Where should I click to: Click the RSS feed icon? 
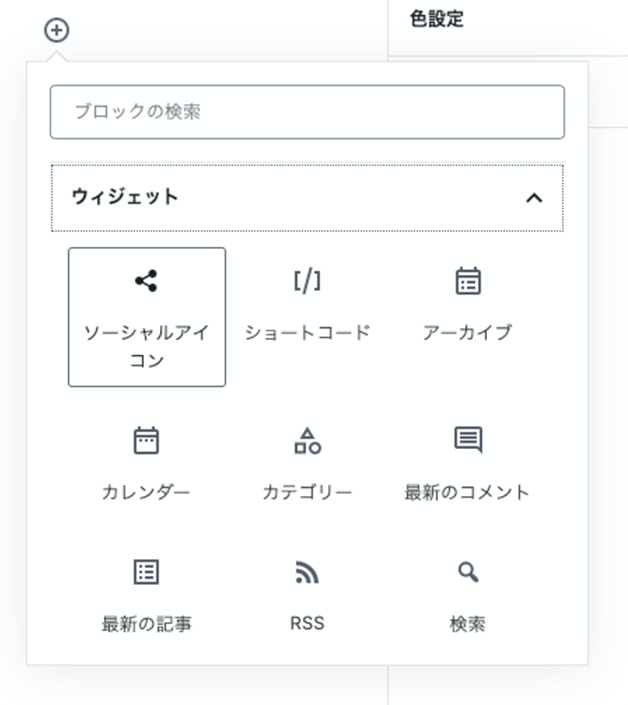[307, 572]
